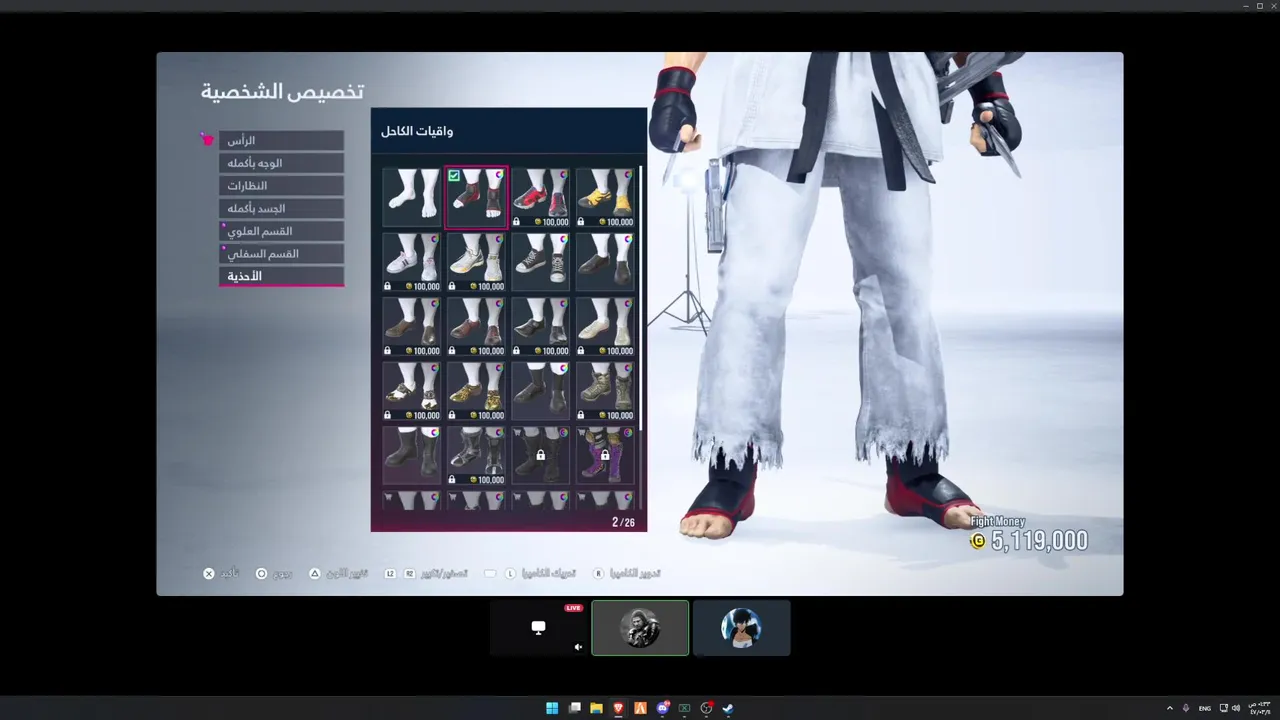Open the النظارات (Glasses) category
1280x720 pixels.
pyautogui.click(x=281, y=186)
